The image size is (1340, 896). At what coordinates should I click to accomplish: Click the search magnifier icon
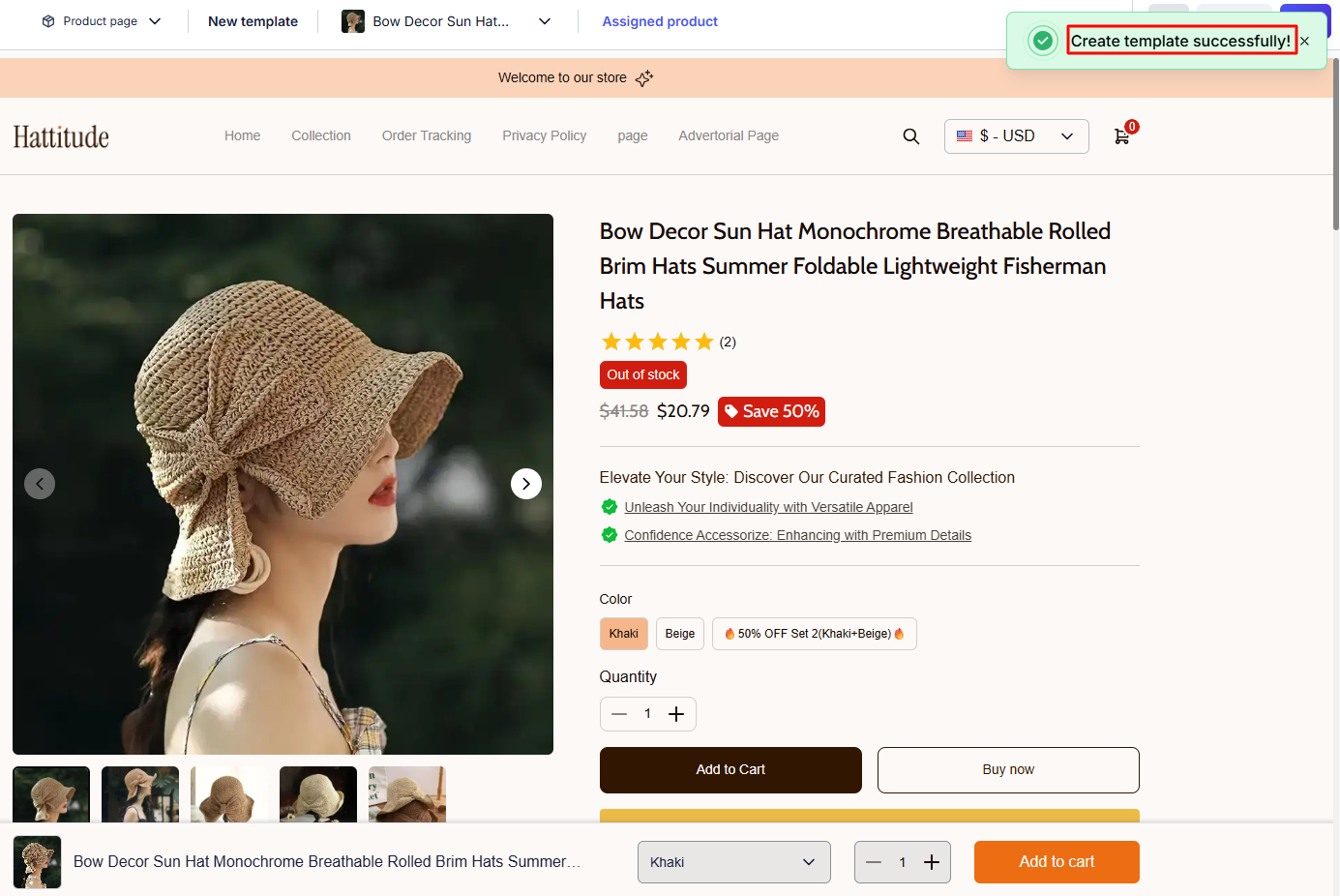910,136
